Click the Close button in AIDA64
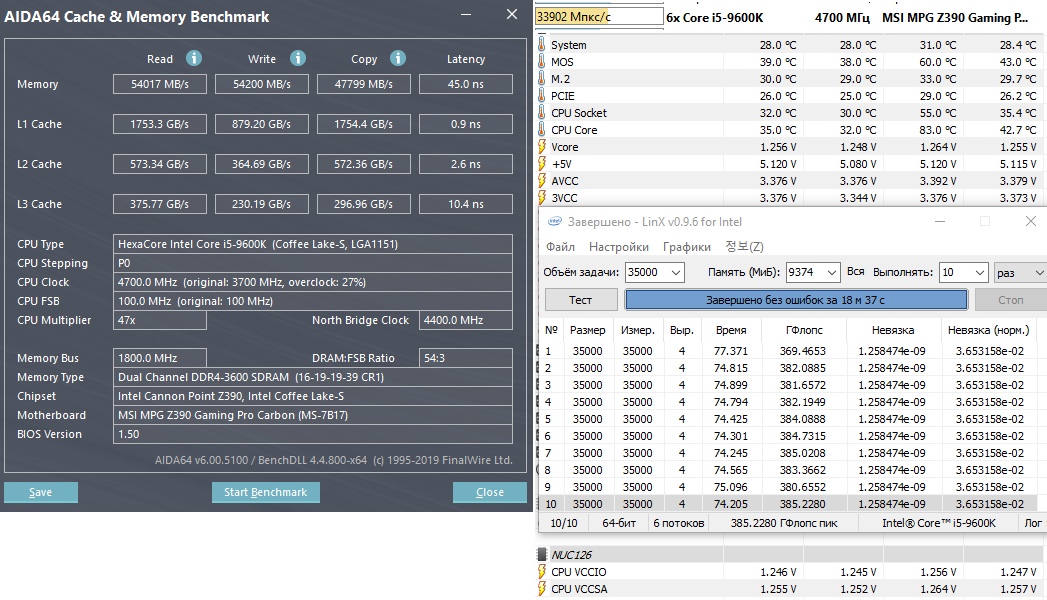Screen dimensions: 1047x600 coord(489,492)
